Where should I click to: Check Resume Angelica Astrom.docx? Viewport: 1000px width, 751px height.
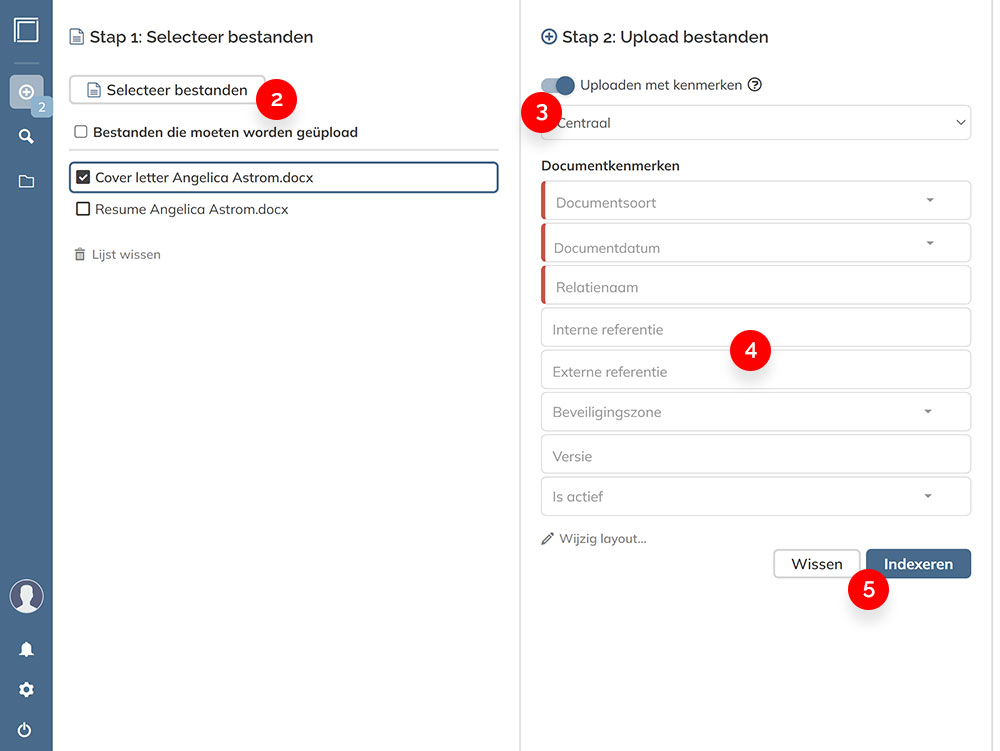(x=83, y=209)
